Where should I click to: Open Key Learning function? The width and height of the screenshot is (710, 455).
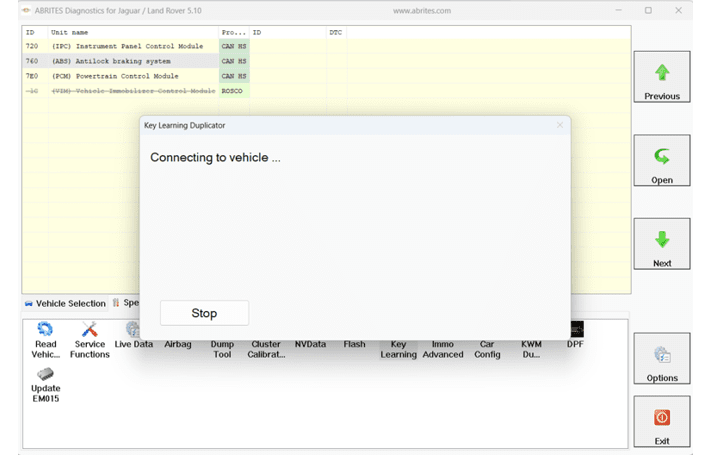tap(398, 349)
